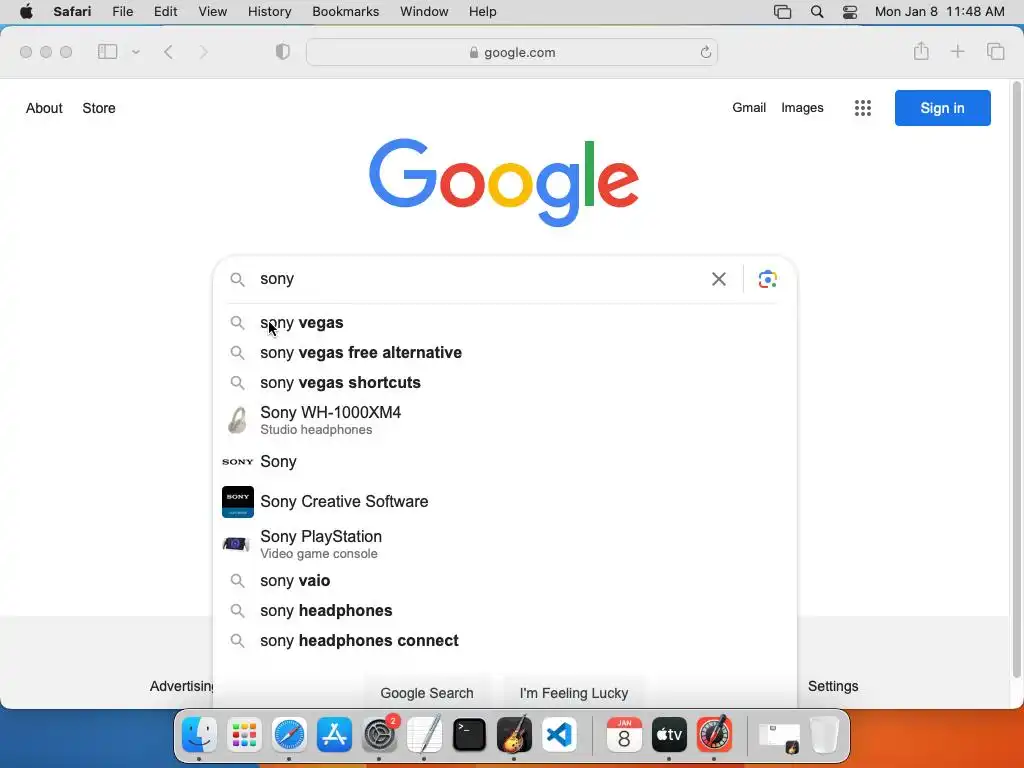Open a new tab with plus icon
This screenshot has height=768, width=1024.
pyautogui.click(x=957, y=51)
